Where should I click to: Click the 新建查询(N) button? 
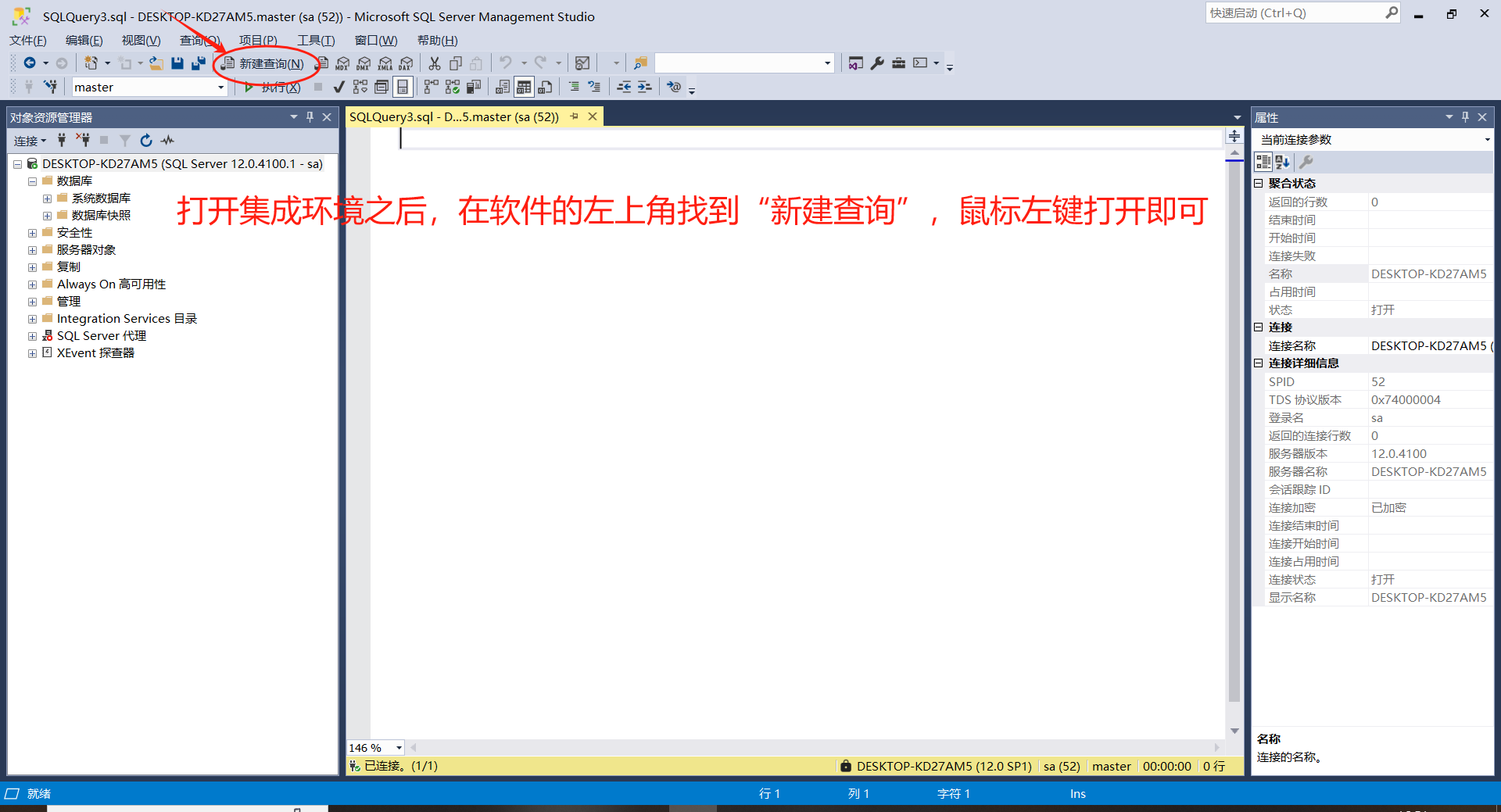tap(263, 63)
